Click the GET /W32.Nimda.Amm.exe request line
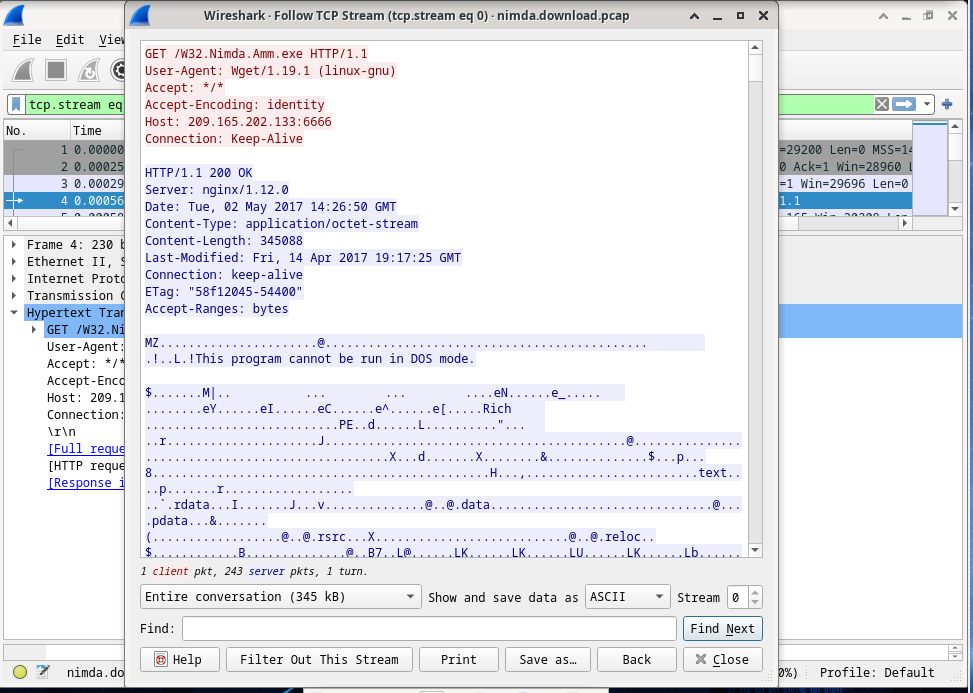 pyautogui.click(x=256, y=53)
